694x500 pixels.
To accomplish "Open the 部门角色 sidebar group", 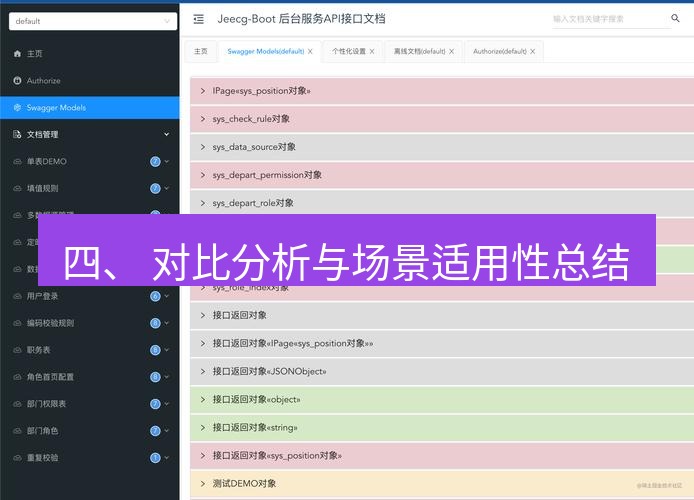I will 90,431.
